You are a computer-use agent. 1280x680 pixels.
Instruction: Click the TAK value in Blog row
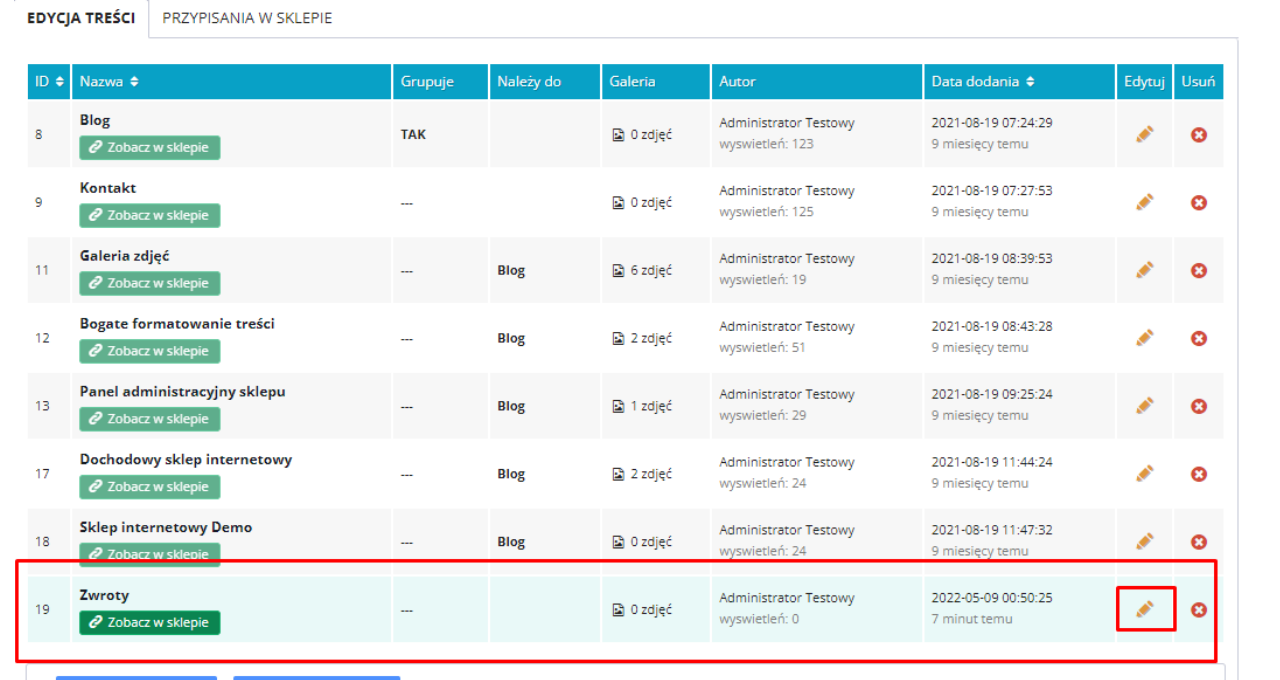click(x=413, y=134)
